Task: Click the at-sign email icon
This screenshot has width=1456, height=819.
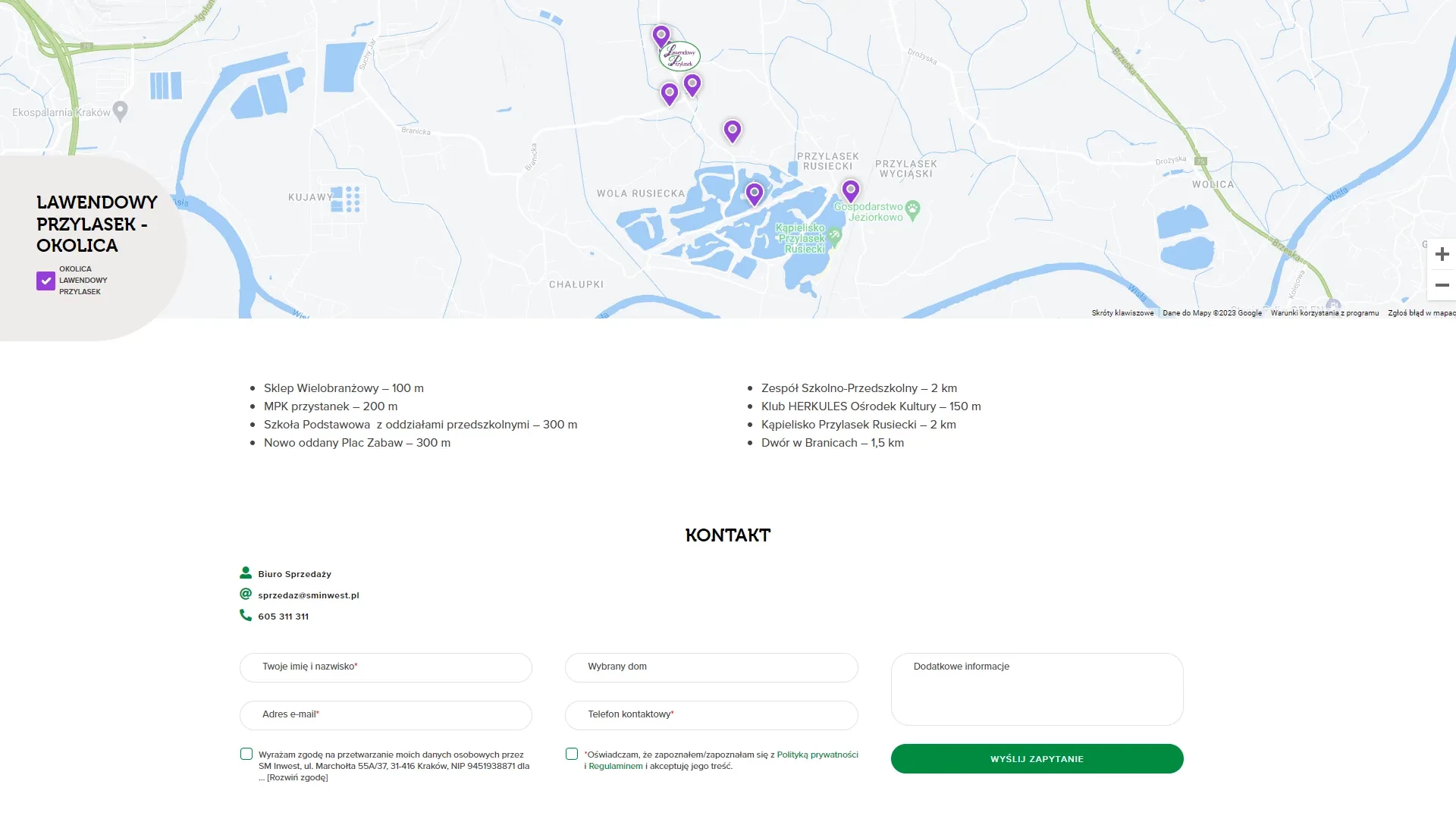Action: [x=246, y=595]
